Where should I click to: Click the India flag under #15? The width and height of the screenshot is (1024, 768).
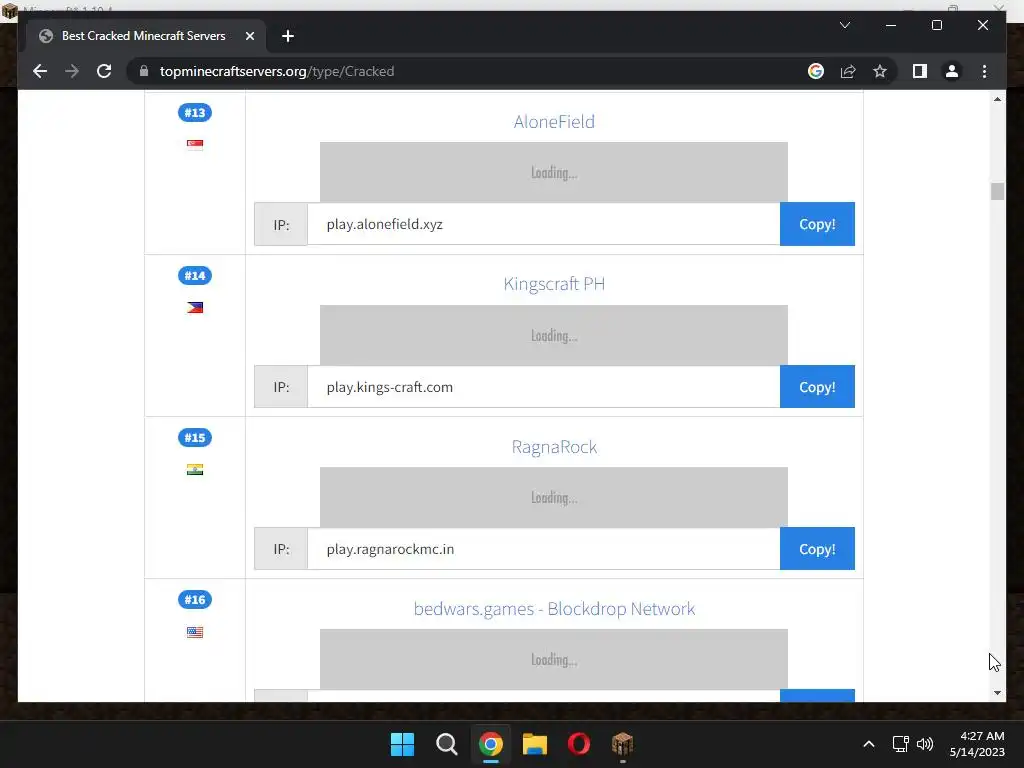click(x=195, y=470)
